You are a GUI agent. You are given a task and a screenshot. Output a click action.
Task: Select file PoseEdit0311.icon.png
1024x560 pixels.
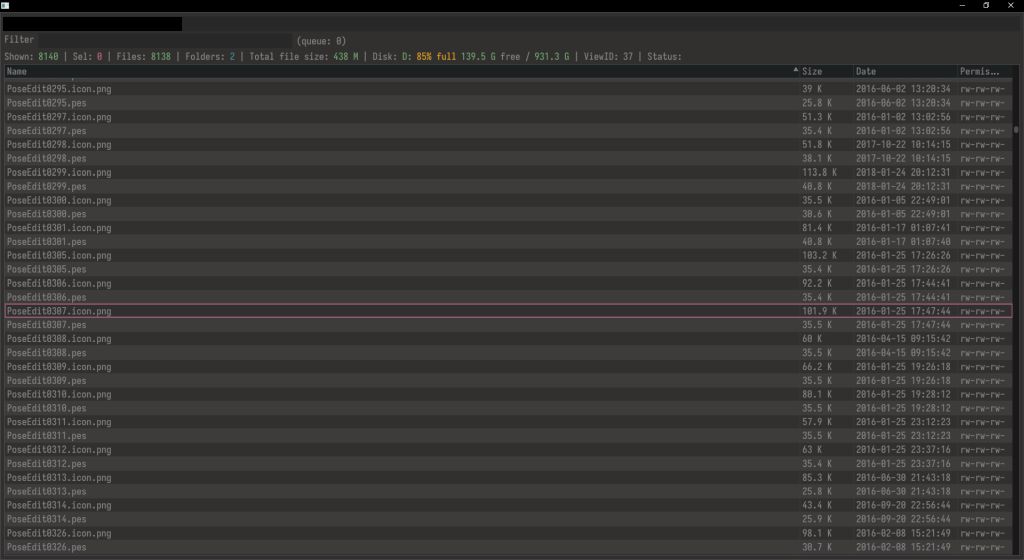tap(508, 422)
